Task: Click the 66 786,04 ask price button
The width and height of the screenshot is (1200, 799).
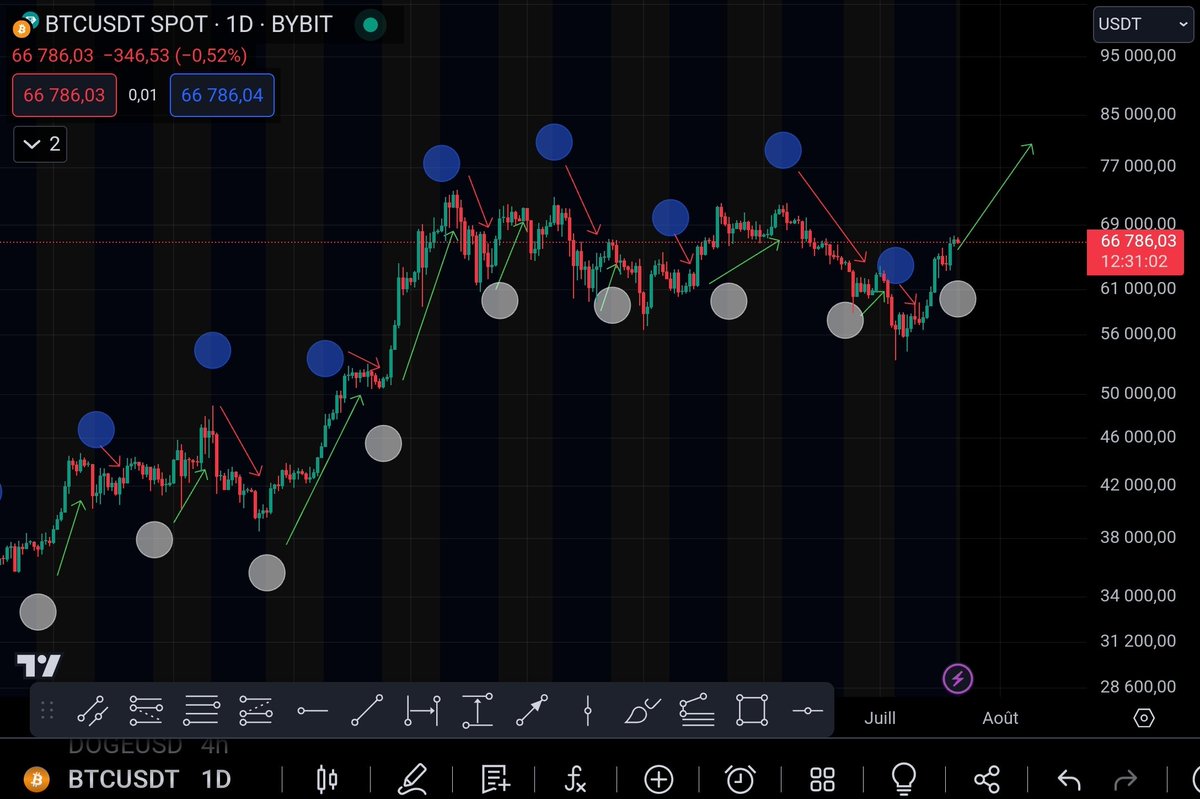Action: coord(222,96)
